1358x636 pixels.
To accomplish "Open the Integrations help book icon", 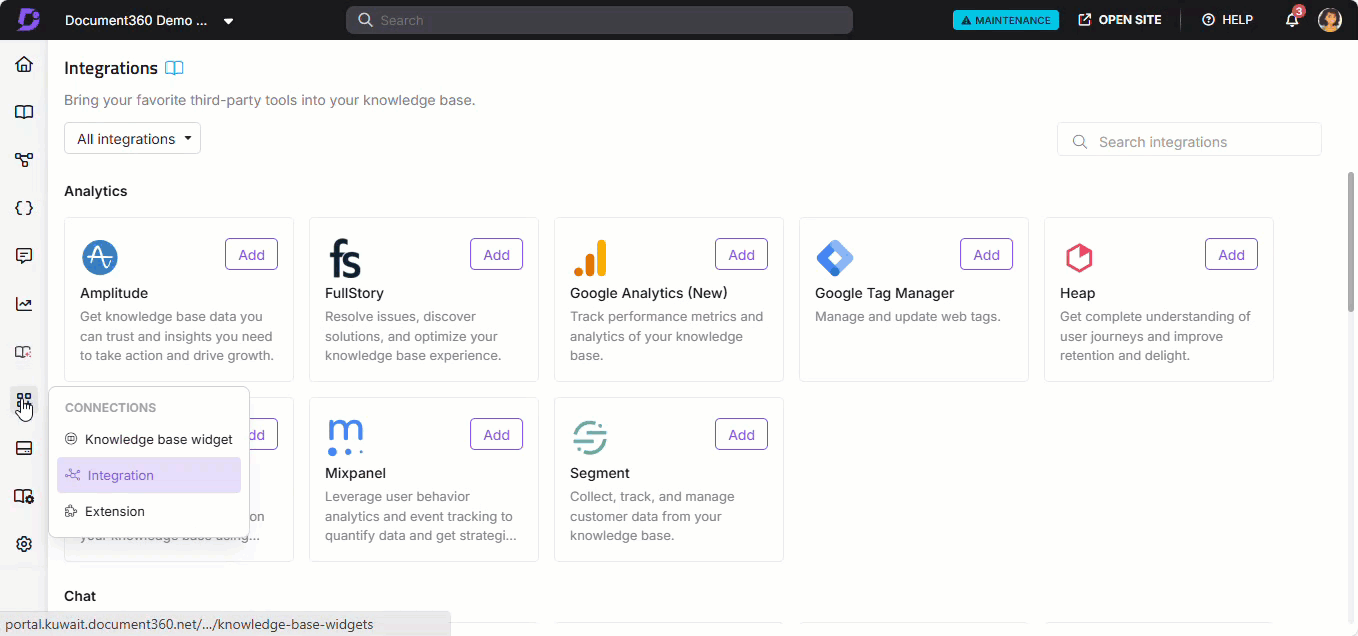I will pyautogui.click(x=174, y=68).
